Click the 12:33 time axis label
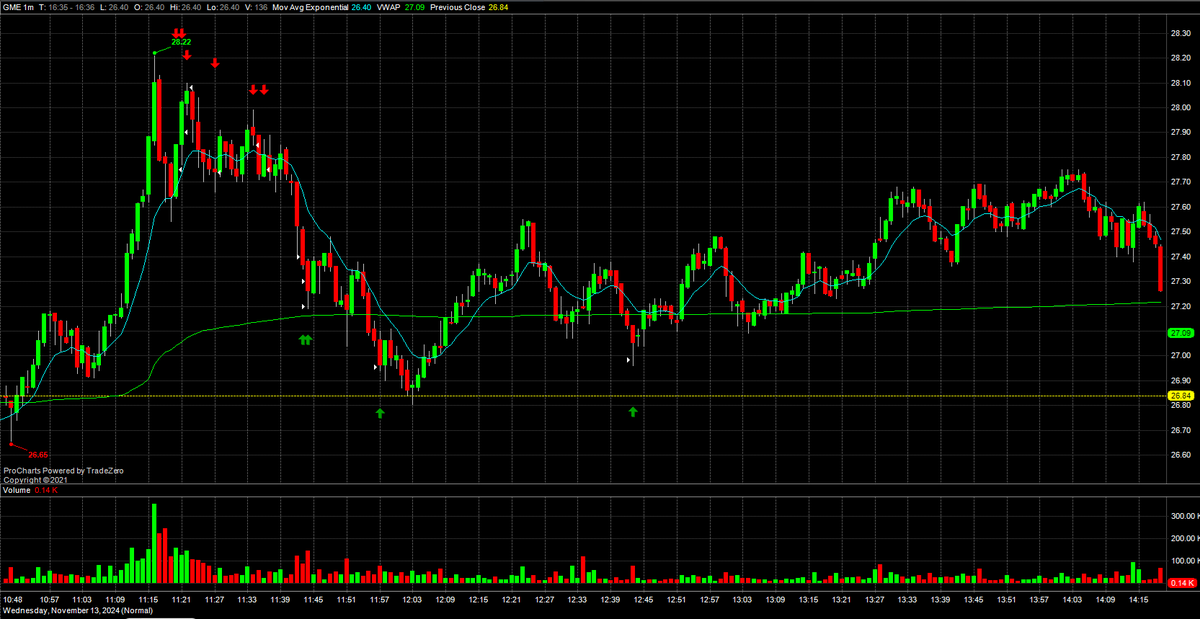Screen dimensions: 1200x619 tap(577, 599)
